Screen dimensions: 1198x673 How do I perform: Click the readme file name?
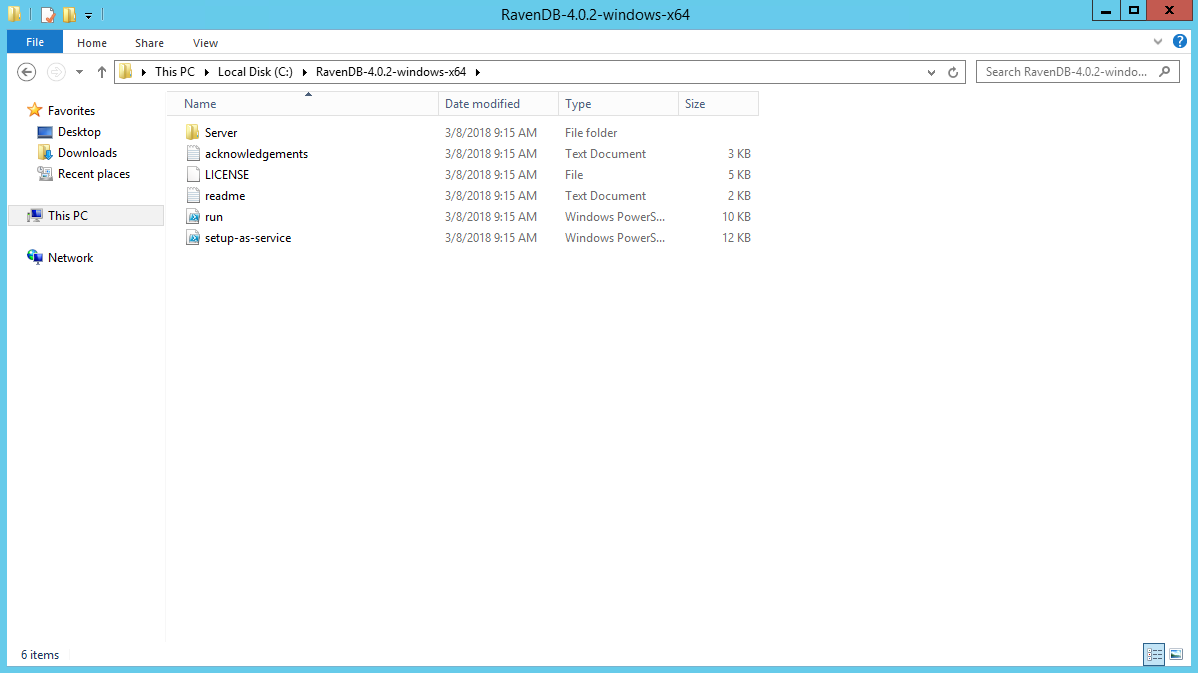[x=225, y=196]
